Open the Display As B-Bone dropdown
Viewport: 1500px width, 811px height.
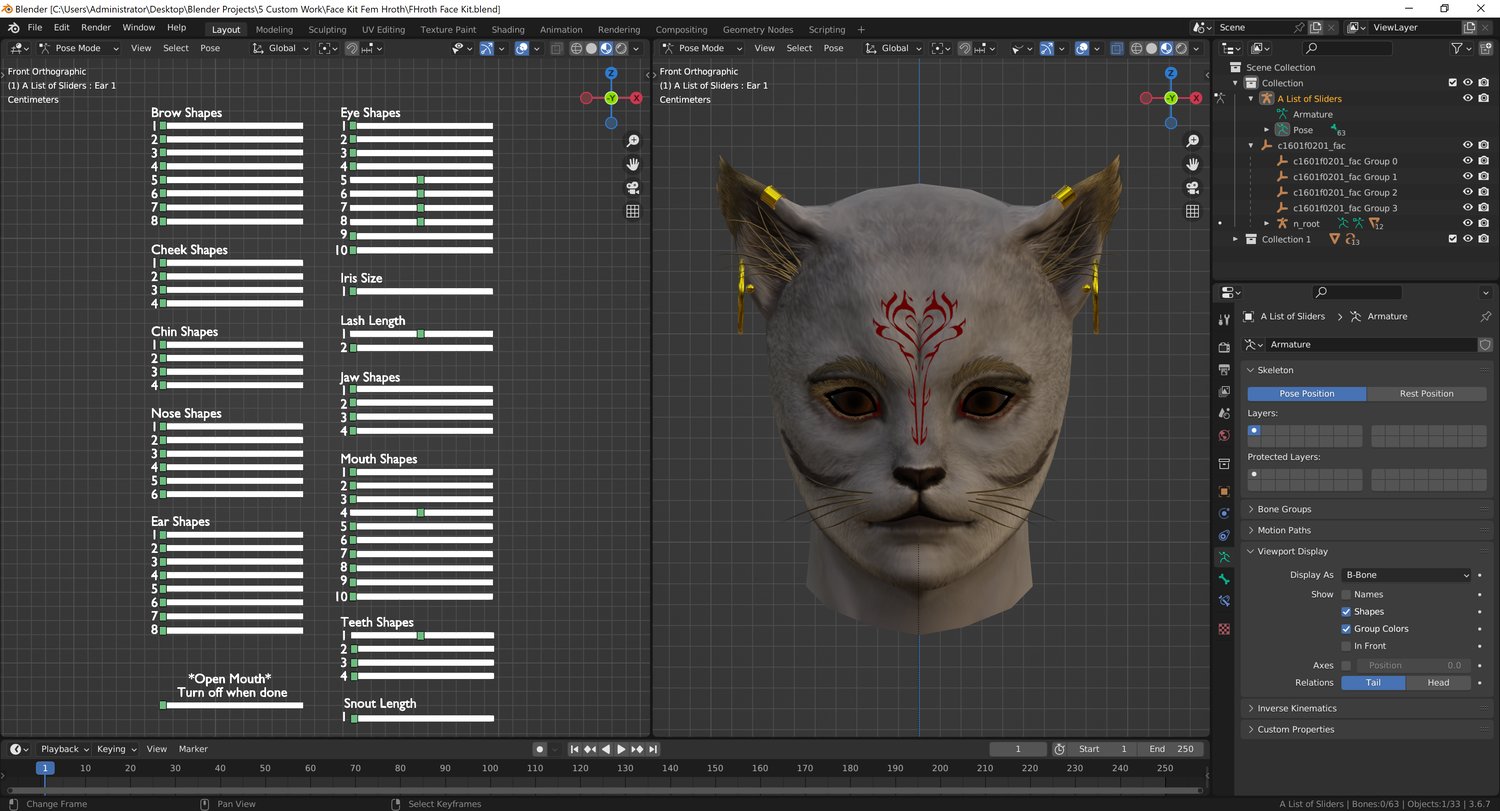click(x=1406, y=575)
